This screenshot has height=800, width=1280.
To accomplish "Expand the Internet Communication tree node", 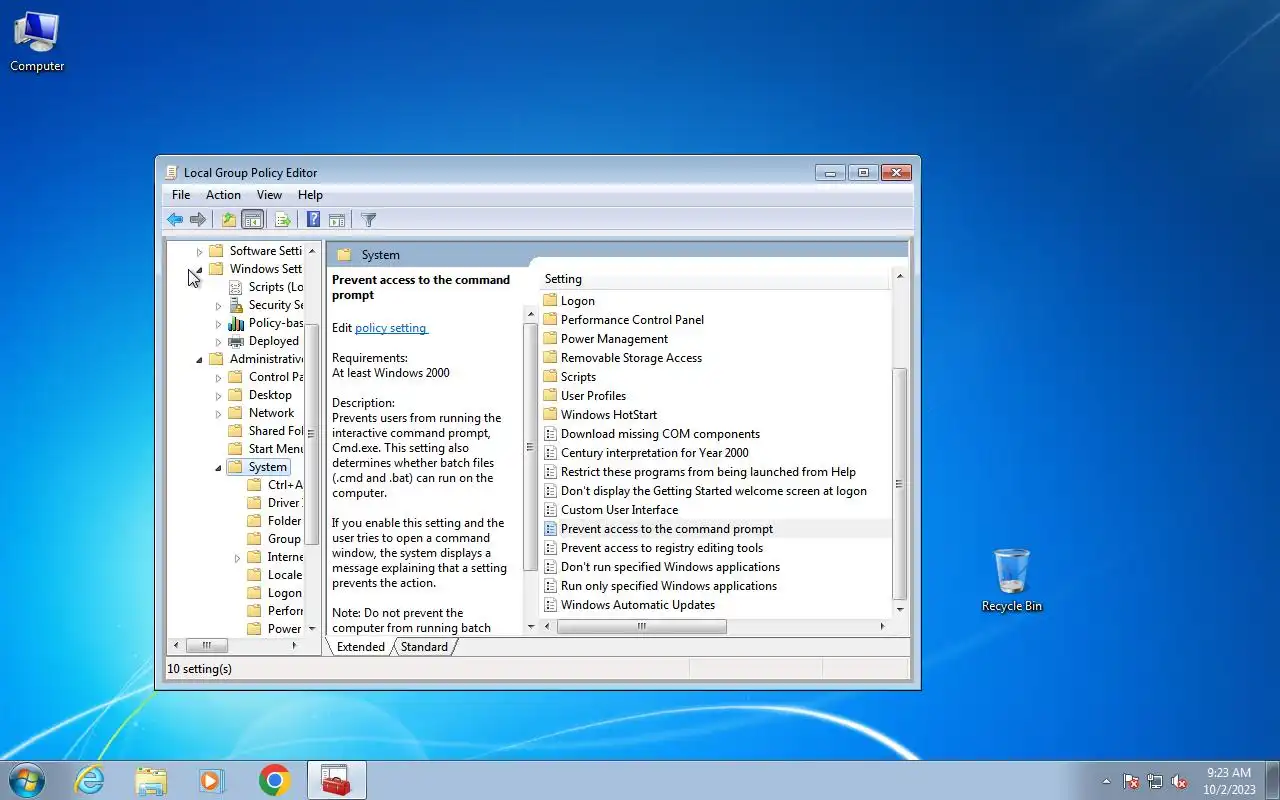I will click(x=237, y=558).
